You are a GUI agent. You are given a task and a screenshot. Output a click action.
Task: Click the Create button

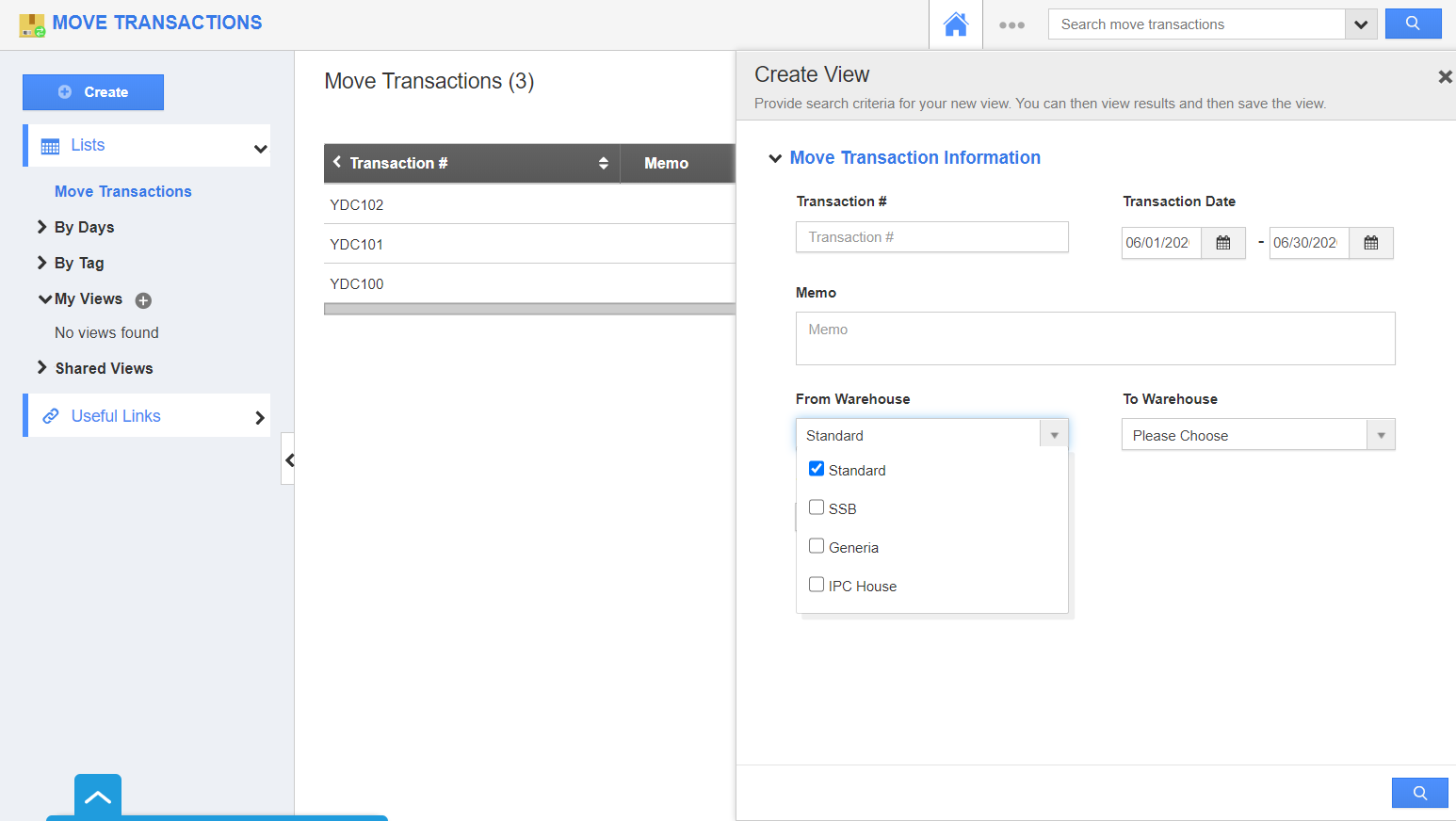tap(92, 92)
